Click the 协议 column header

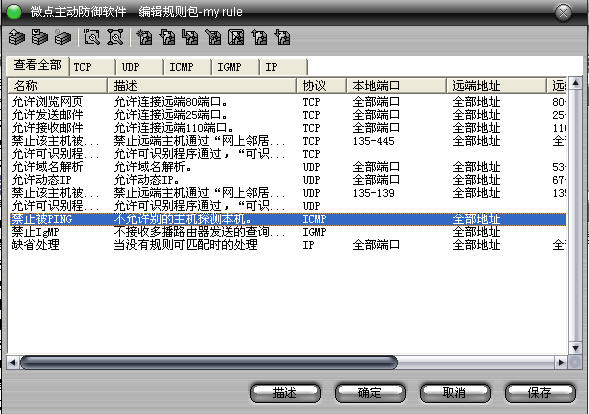(322, 86)
